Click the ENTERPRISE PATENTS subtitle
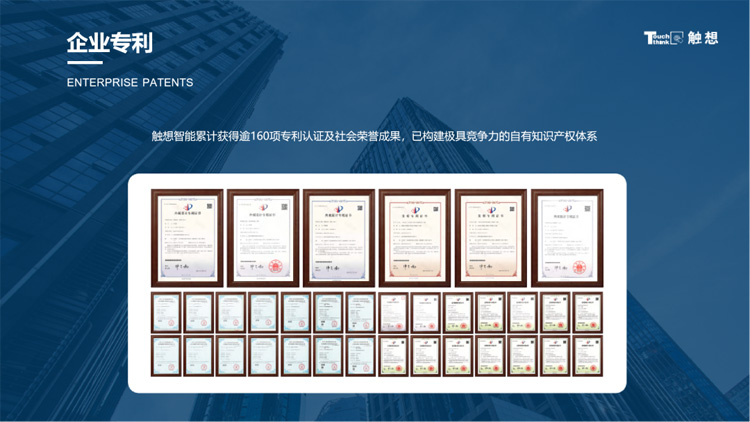Viewport: 750px width, 422px height. coord(130,82)
